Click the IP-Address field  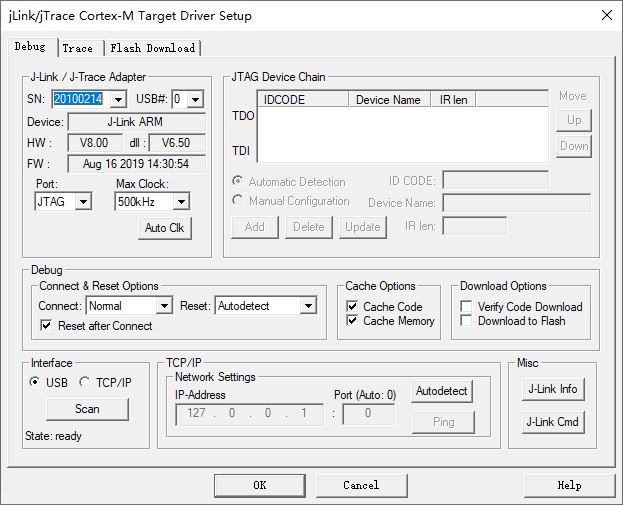tap(250, 414)
